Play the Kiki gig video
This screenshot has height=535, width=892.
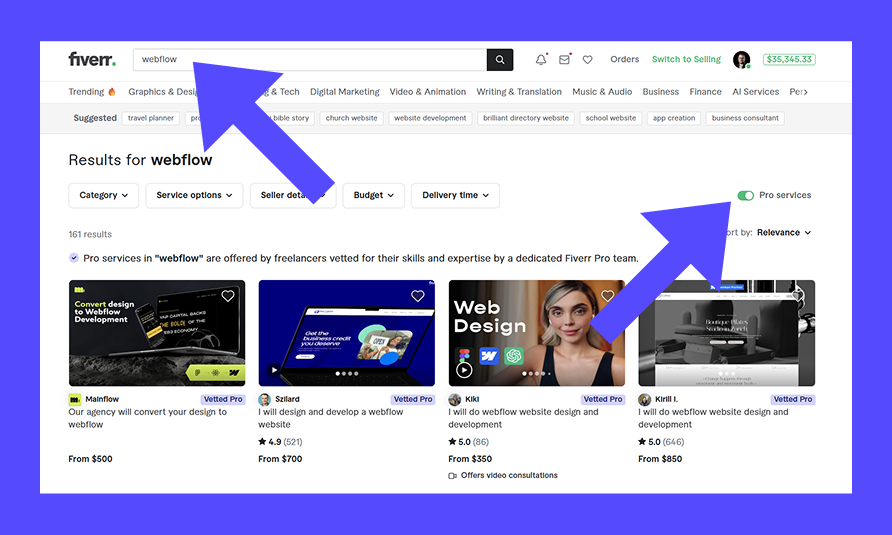coord(464,371)
